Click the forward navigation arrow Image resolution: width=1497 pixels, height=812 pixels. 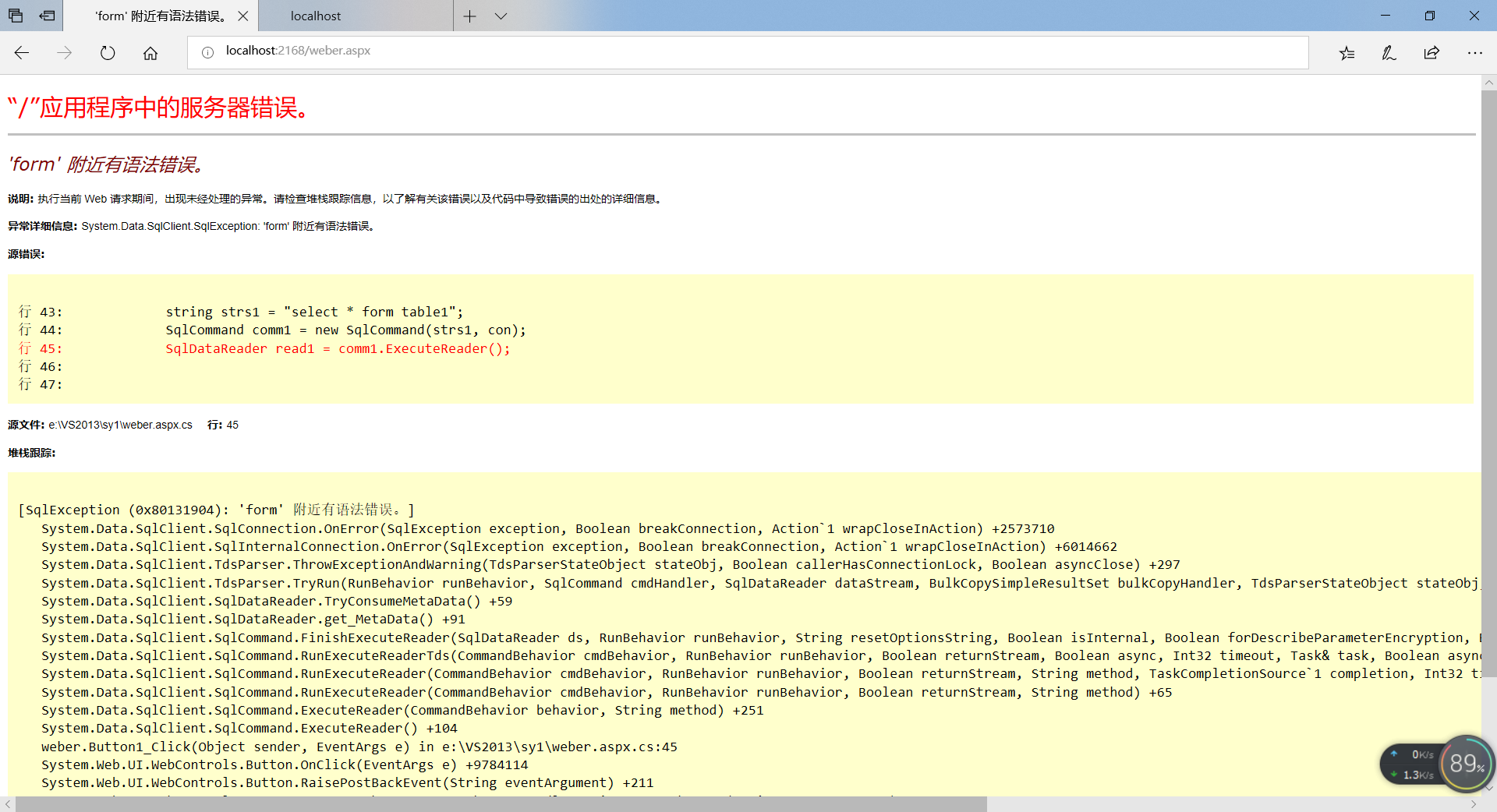pyautogui.click(x=64, y=52)
